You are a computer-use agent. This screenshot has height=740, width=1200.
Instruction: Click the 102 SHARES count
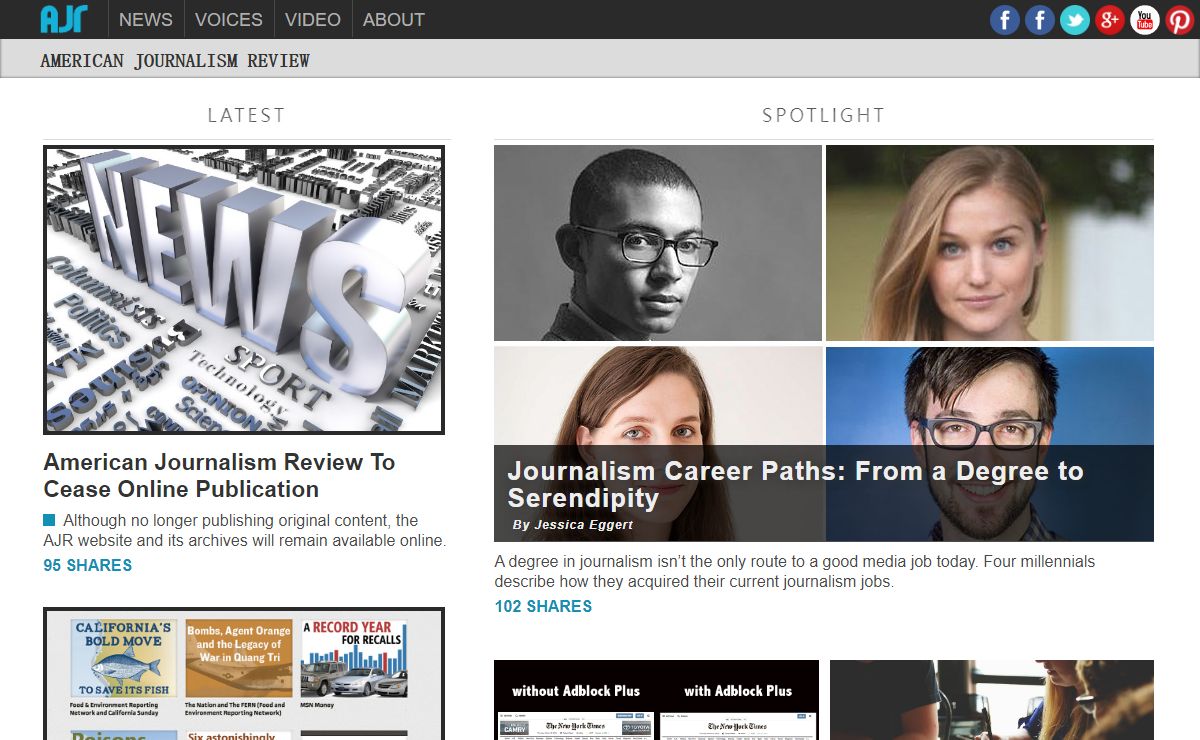(543, 606)
